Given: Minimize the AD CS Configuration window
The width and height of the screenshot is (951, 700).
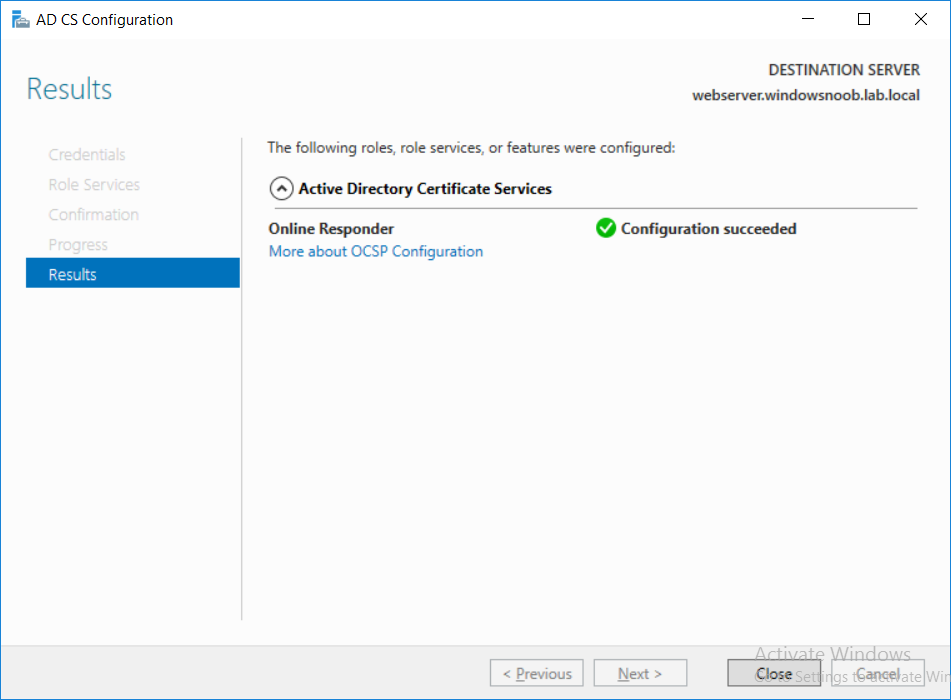Looking at the screenshot, I should [x=808, y=19].
